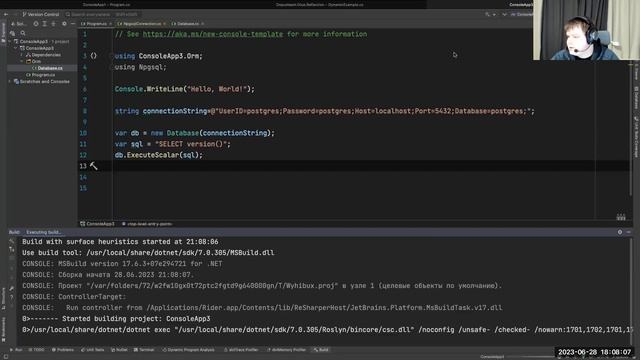Click the Select Opened File target icon

click(36, 24)
